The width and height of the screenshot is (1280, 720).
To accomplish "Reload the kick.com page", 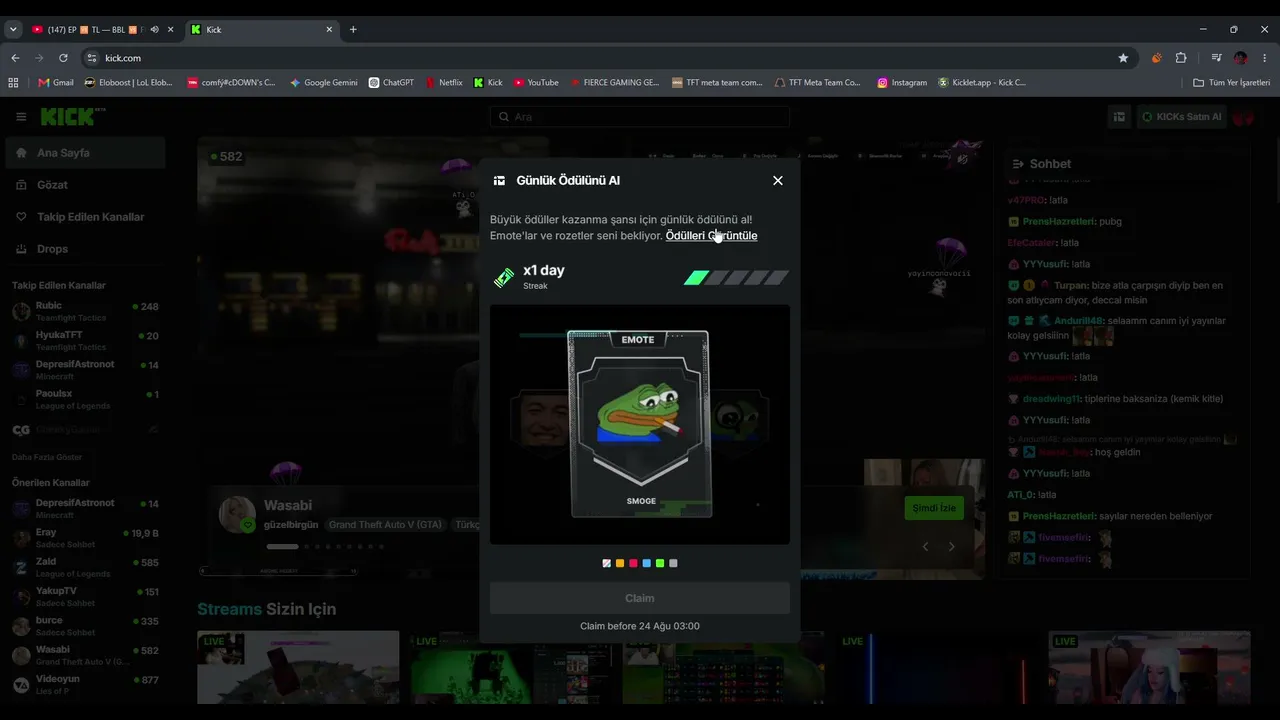I will point(63,58).
